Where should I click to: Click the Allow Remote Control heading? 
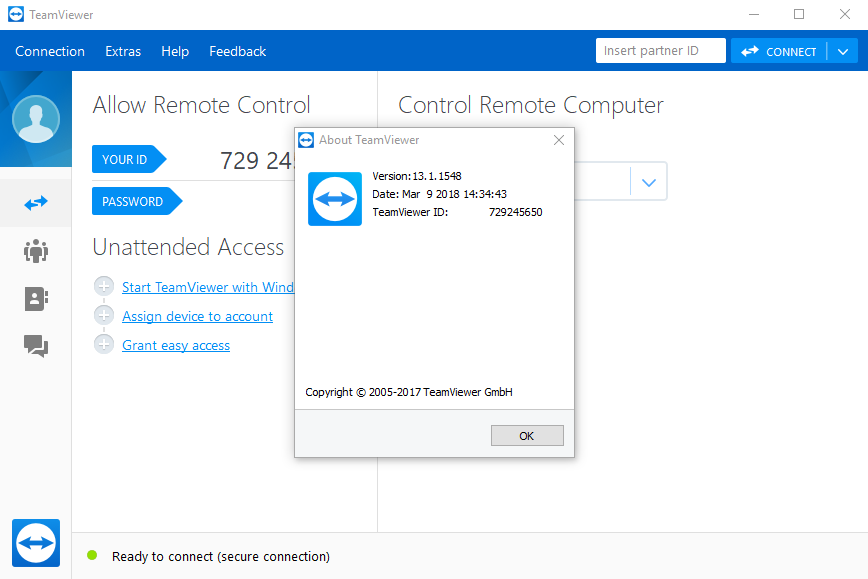(x=202, y=105)
